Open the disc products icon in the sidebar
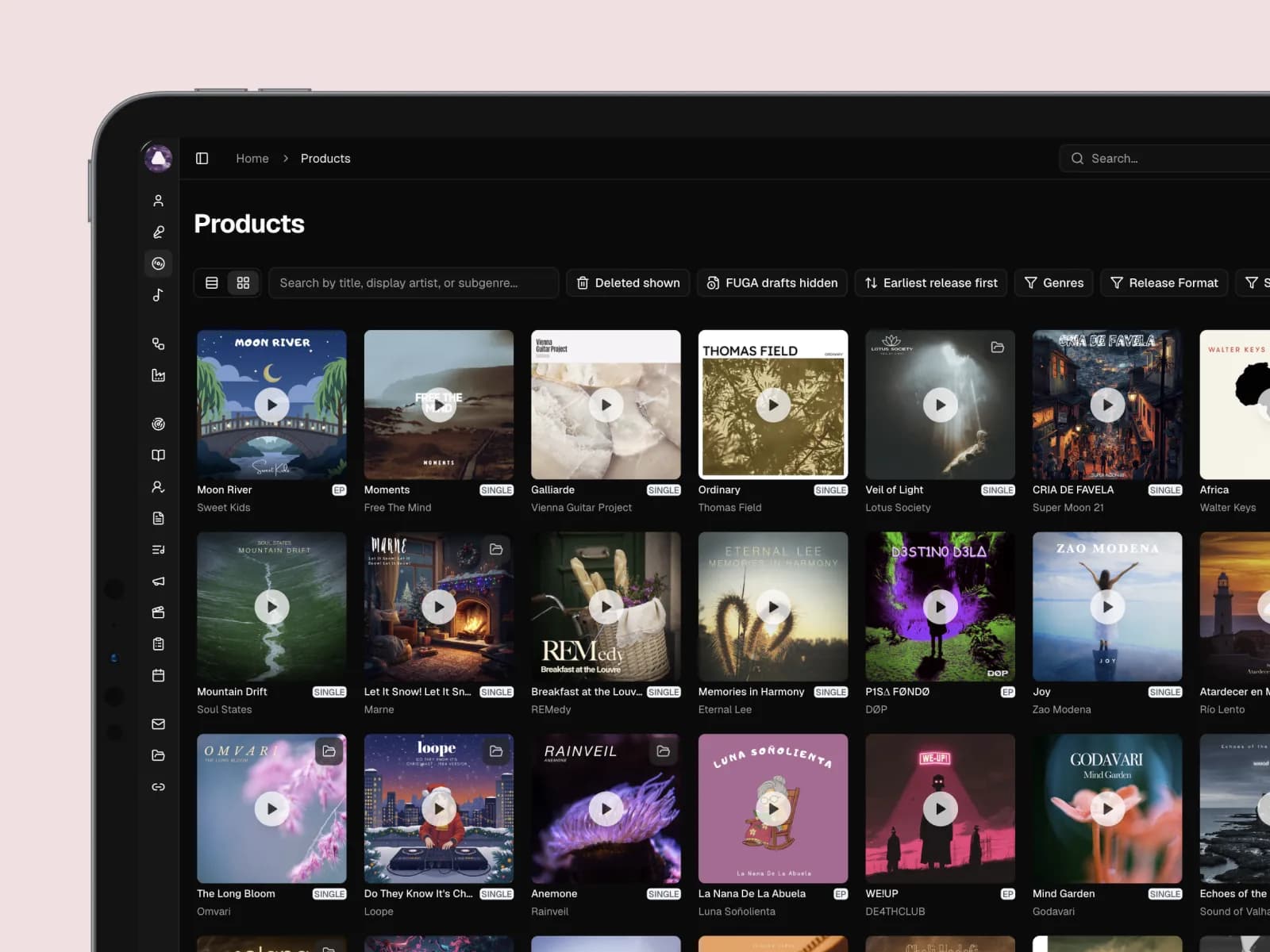The width and height of the screenshot is (1270, 952). pyautogui.click(x=158, y=263)
